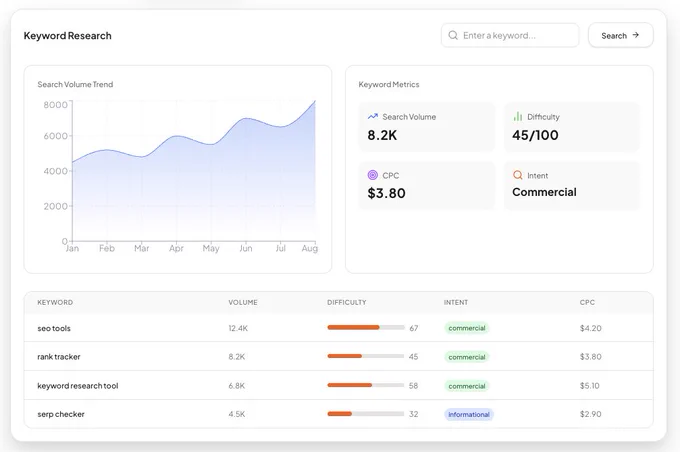Click the 8000 label on chart axis
680x452 pixels.
[56, 105]
